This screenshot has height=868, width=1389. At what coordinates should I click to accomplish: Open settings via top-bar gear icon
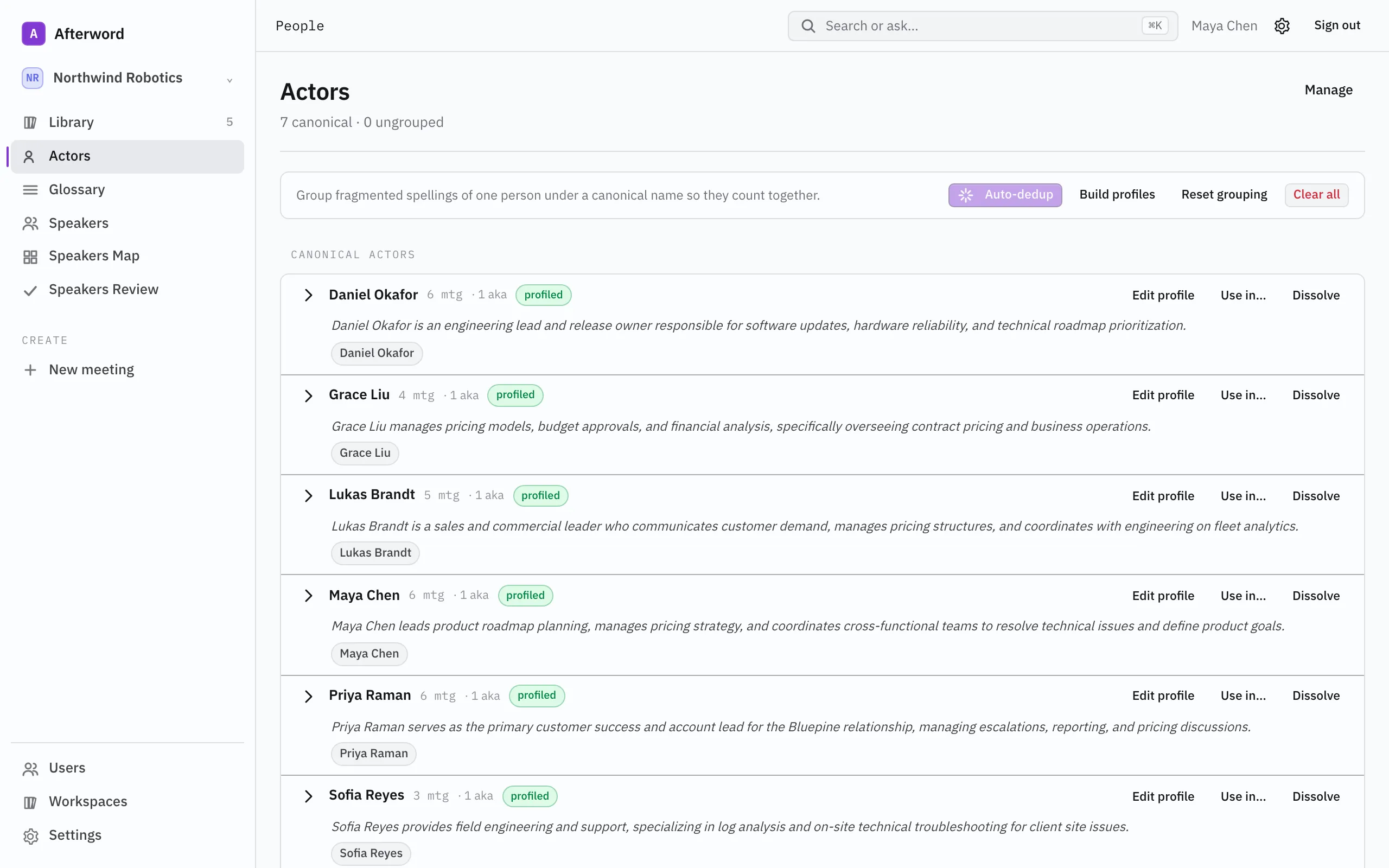point(1282,26)
